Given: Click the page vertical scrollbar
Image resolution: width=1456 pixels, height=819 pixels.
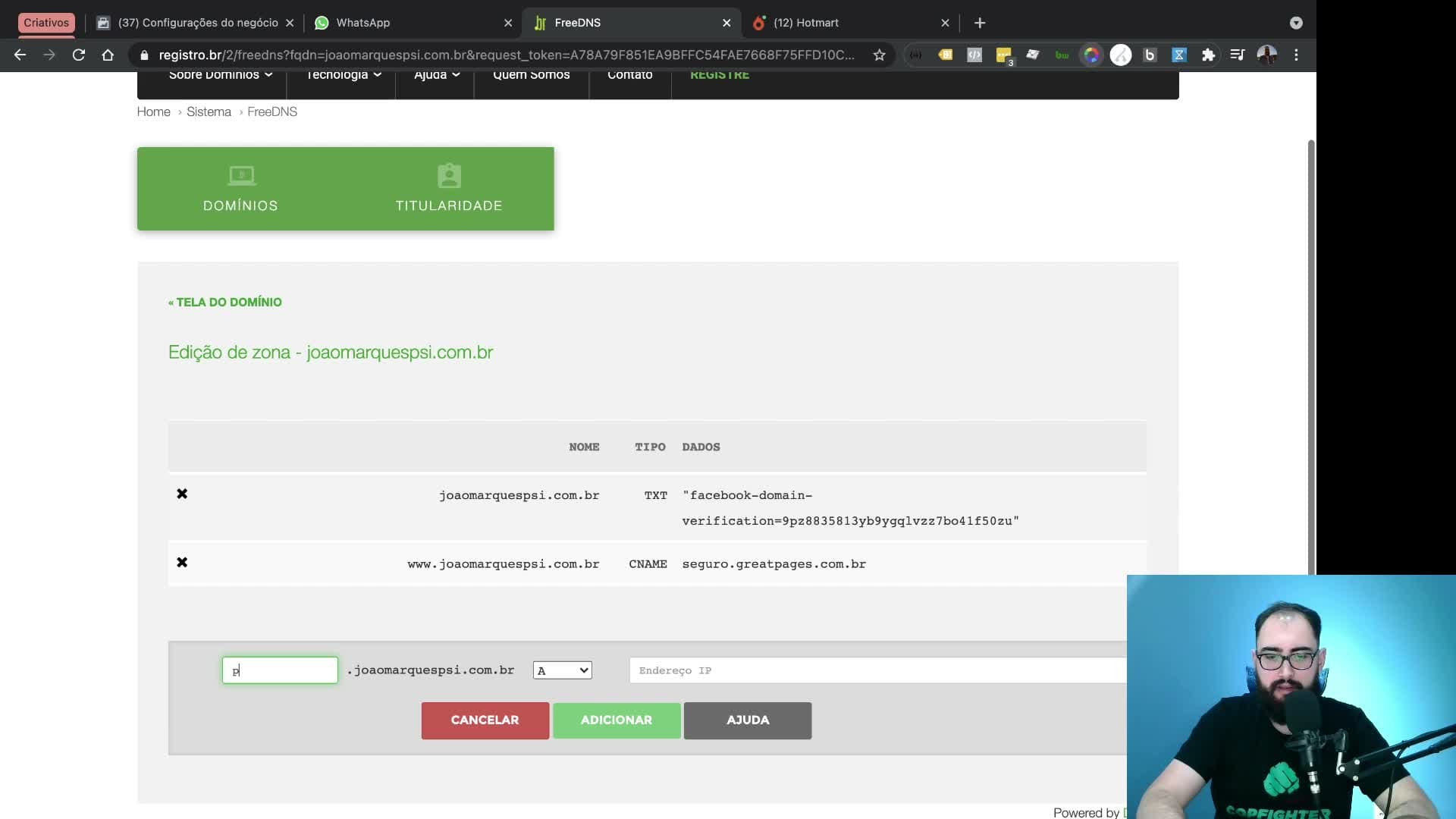Looking at the screenshot, I should click(x=1311, y=356).
